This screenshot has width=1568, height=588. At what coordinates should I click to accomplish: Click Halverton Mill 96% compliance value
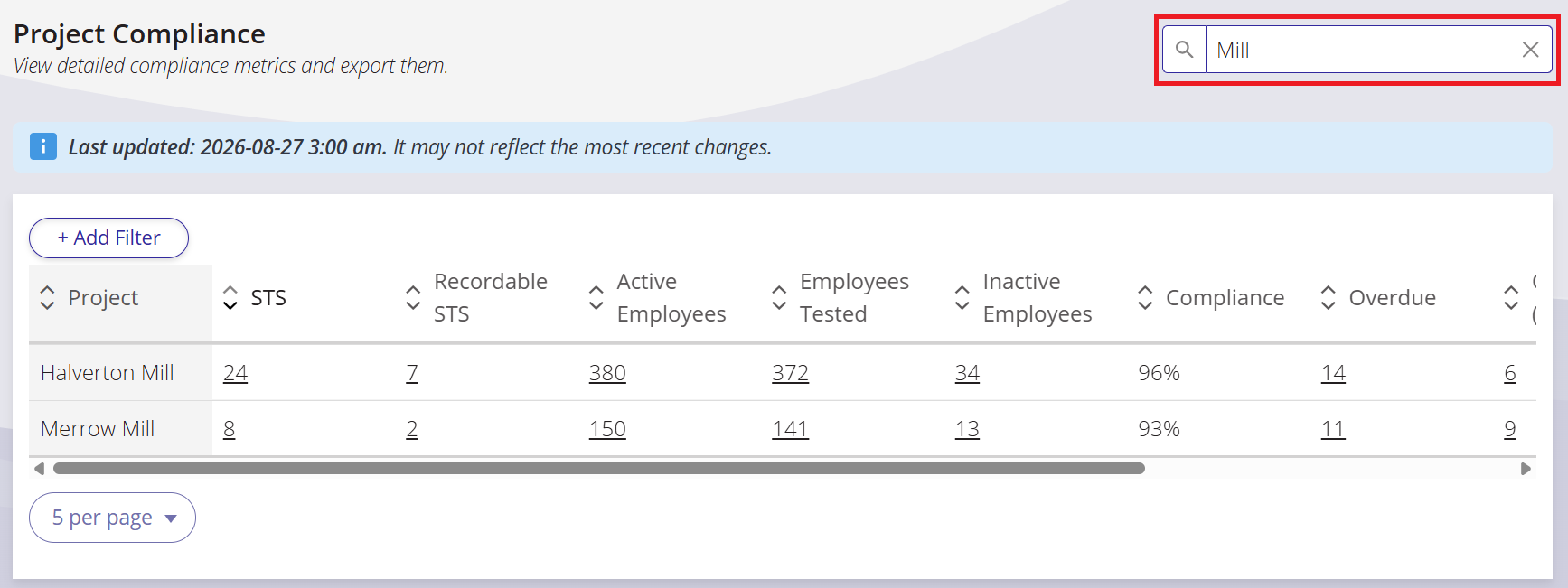tap(1160, 373)
